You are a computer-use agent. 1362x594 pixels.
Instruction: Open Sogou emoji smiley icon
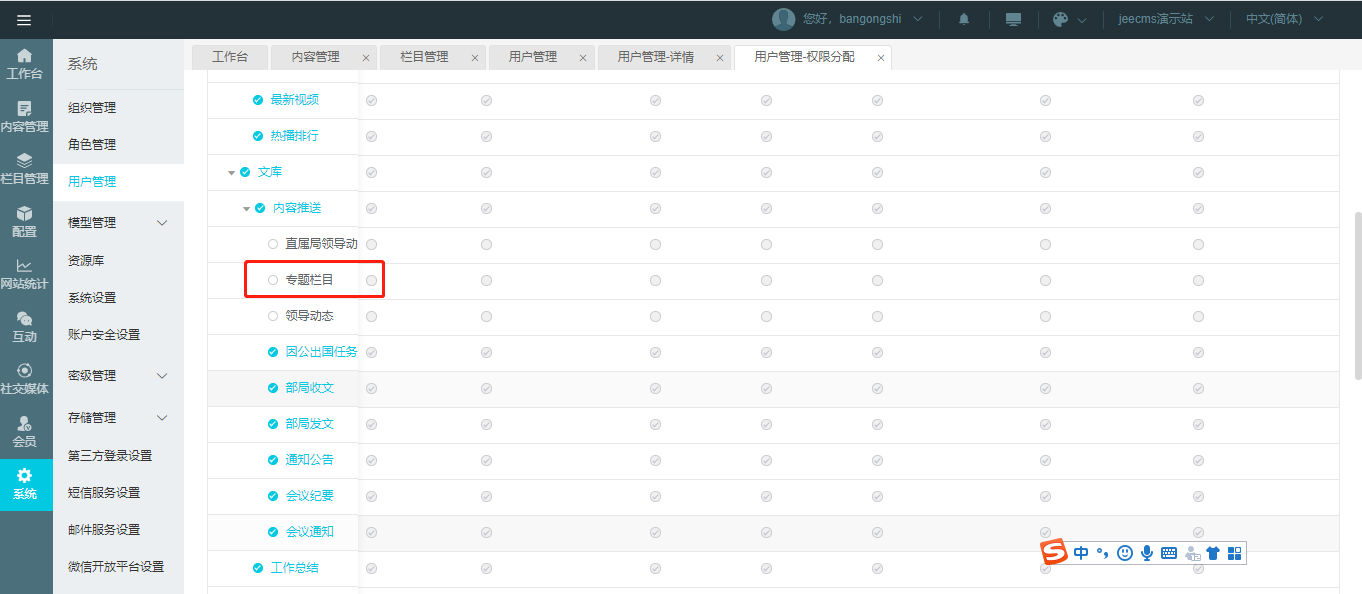pos(1125,553)
